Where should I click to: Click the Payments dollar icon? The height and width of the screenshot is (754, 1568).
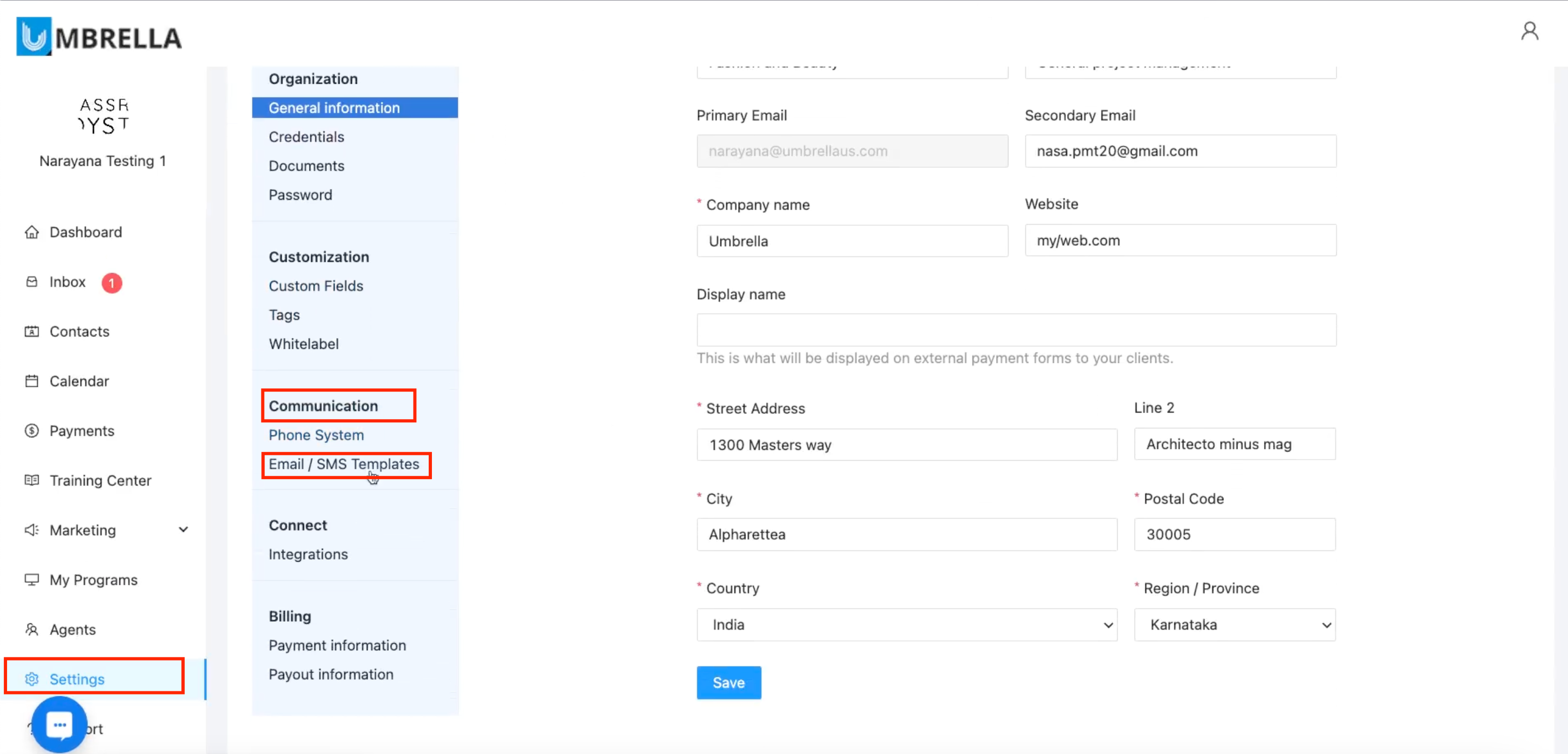click(x=32, y=430)
